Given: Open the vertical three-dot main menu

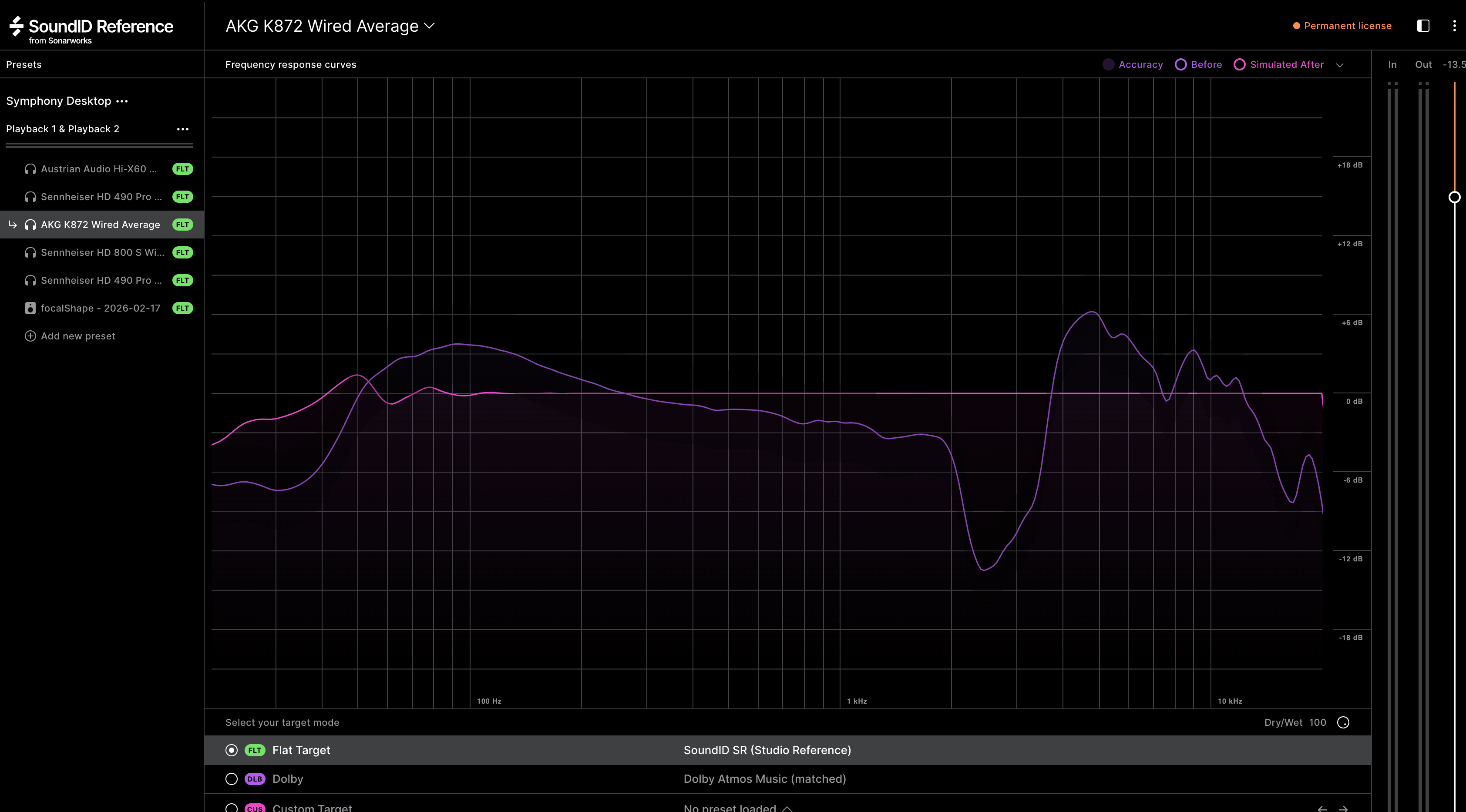Looking at the screenshot, I should click(x=1454, y=26).
